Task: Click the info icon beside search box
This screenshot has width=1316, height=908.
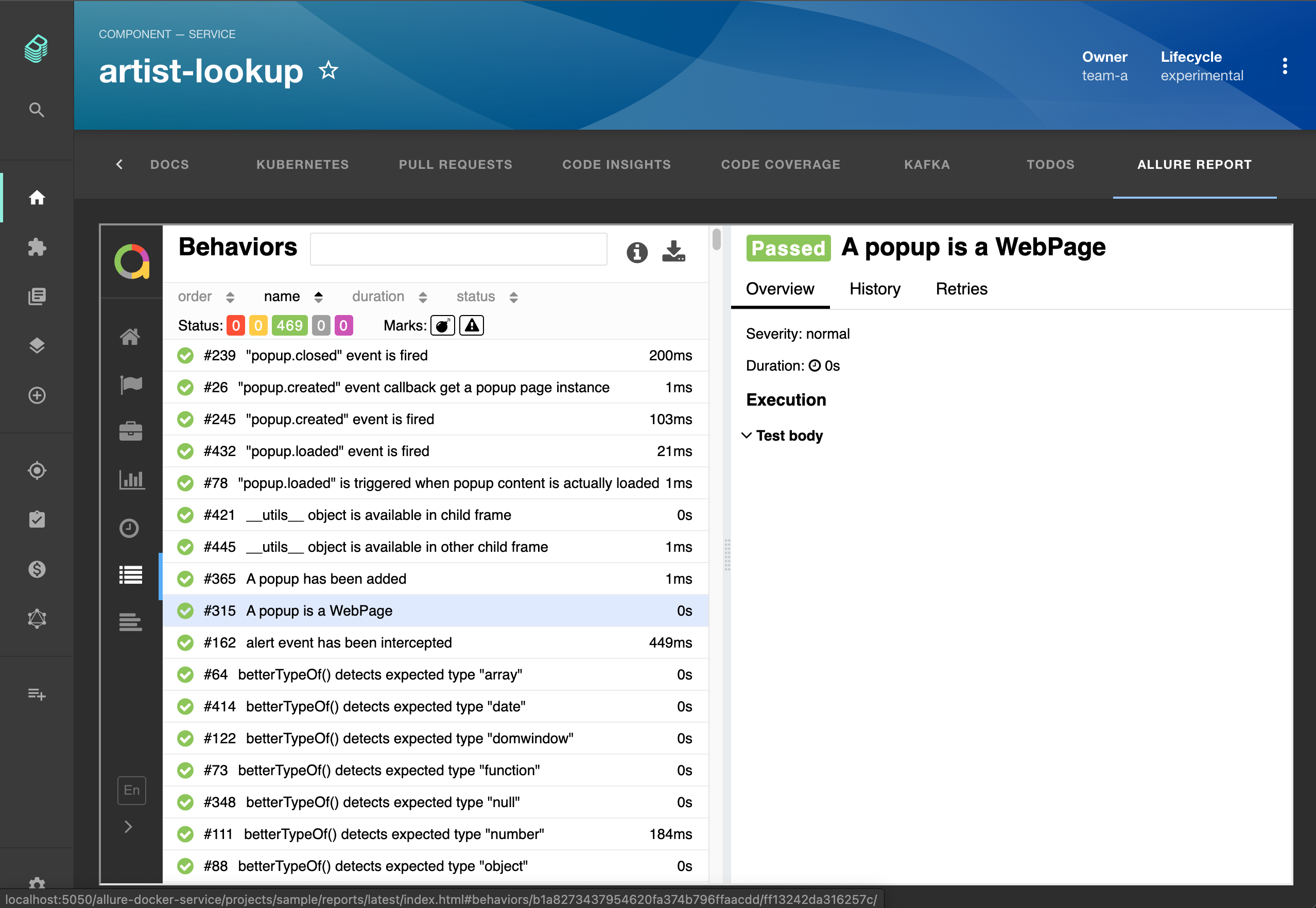Action: tap(637, 252)
